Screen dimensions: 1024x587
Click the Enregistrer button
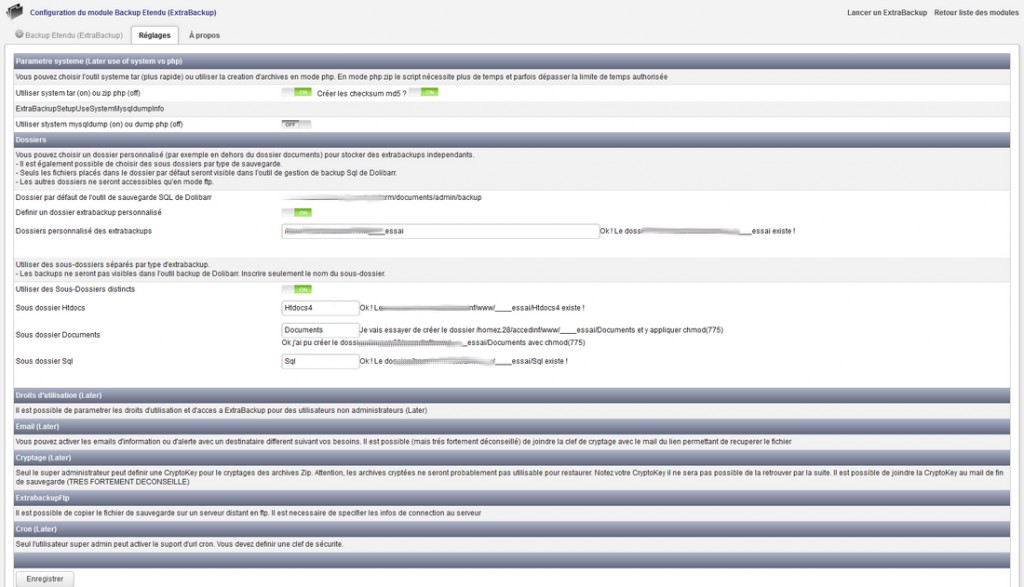(x=44, y=579)
